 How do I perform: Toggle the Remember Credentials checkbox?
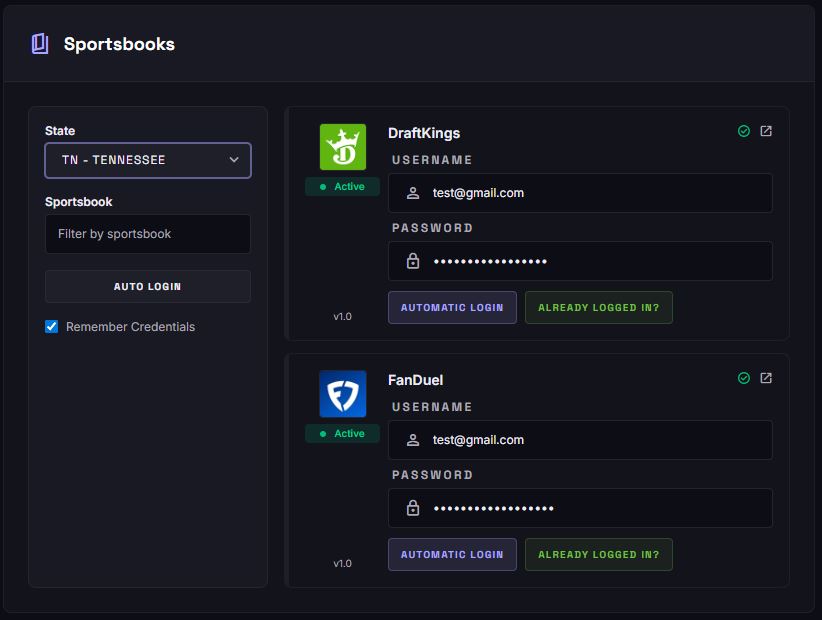(51, 327)
